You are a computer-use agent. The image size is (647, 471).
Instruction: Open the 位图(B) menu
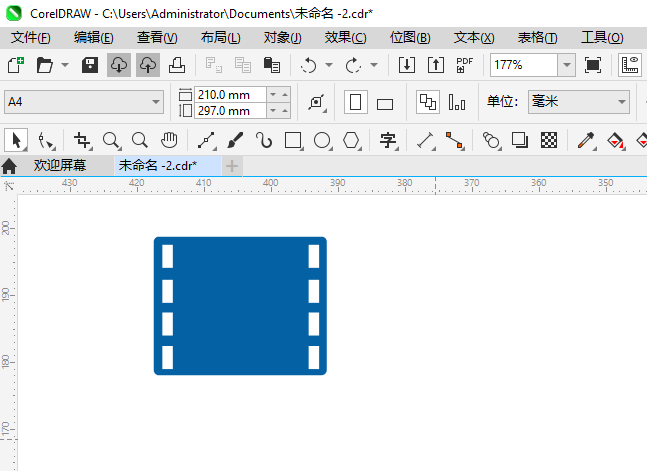pos(410,38)
